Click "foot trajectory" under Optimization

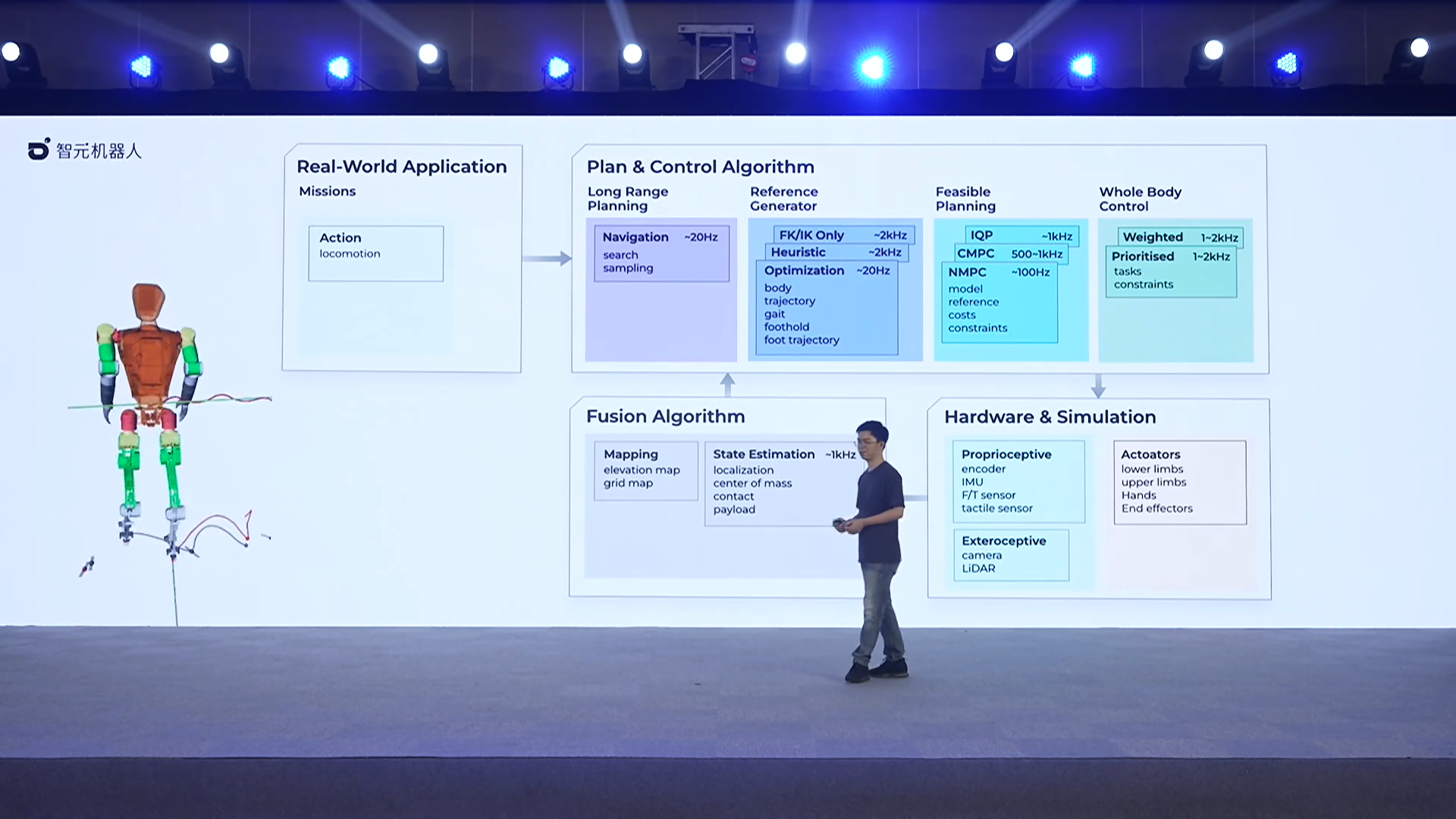[x=802, y=340]
